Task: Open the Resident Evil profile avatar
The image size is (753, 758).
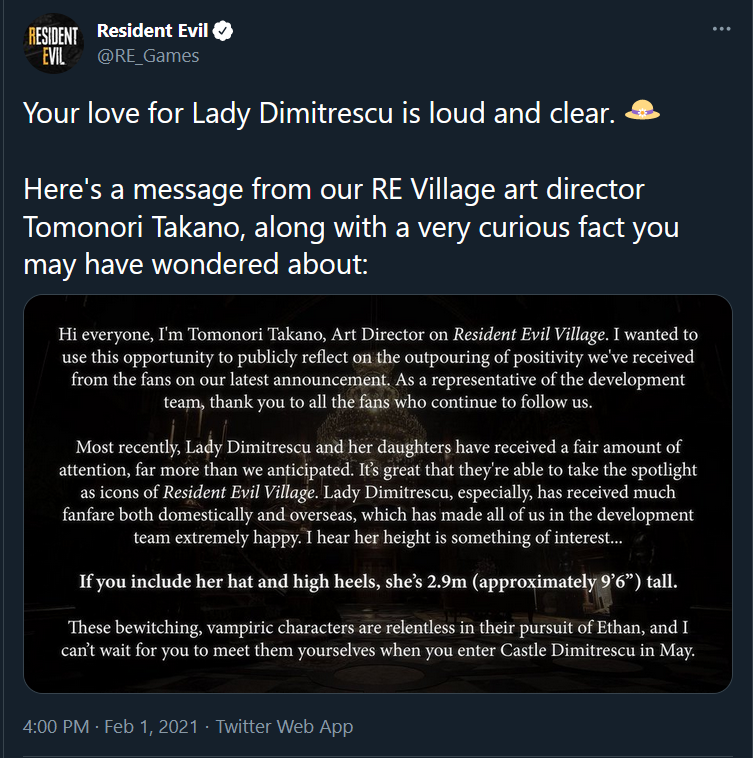Action: click(51, 43)
